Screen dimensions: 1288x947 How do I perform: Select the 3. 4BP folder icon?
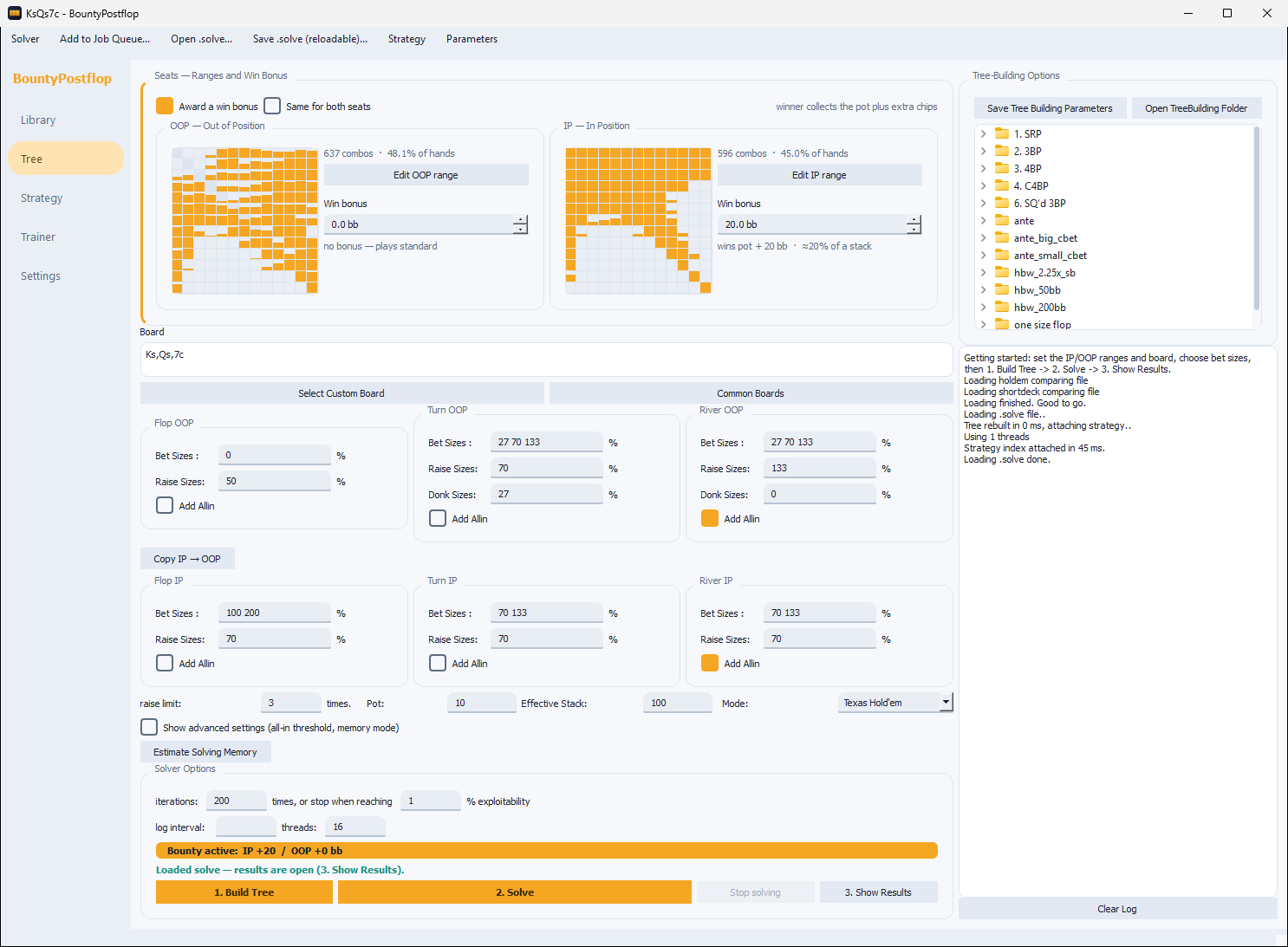[1002, 168]
